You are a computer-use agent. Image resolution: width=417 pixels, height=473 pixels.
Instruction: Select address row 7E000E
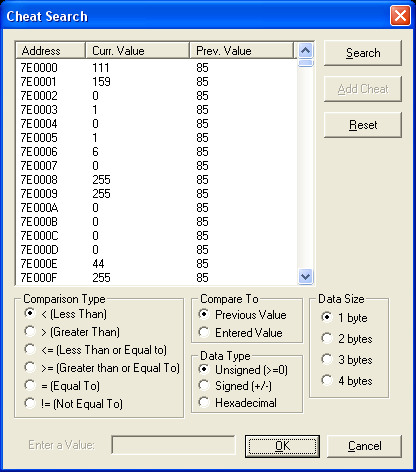pyautogui.click(x=156, y=264)
